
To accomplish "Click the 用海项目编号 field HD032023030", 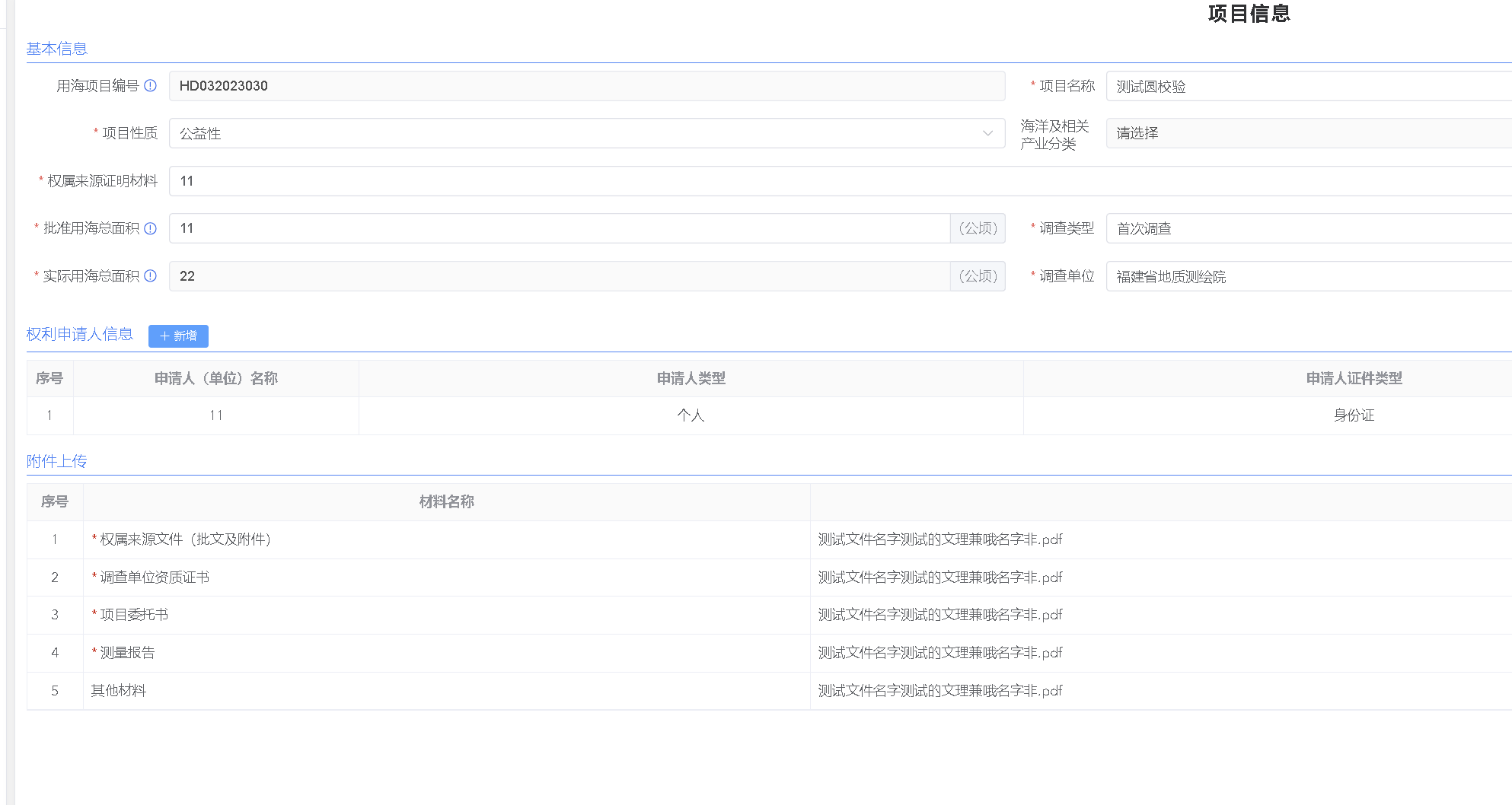I will coord(586,86).
